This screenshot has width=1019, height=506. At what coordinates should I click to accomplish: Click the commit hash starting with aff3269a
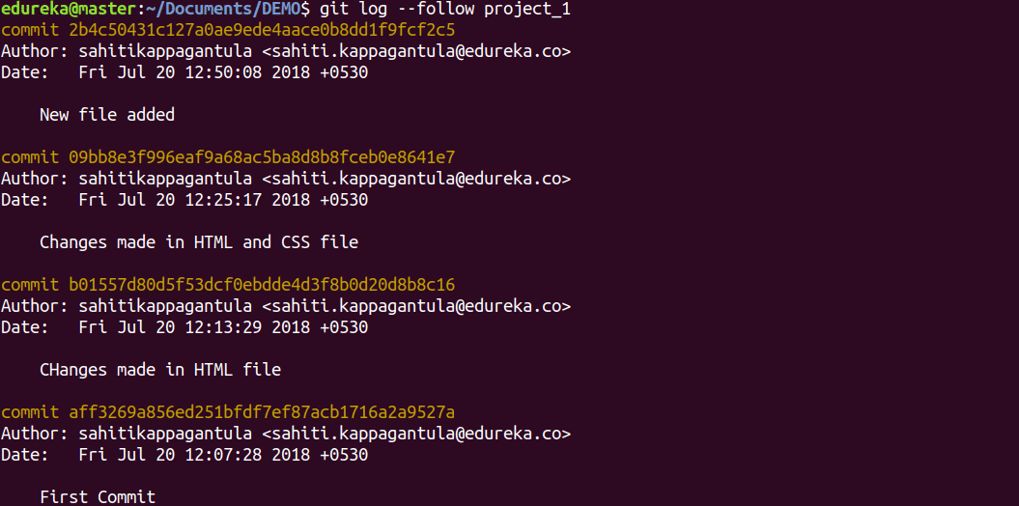click(261, 412)
